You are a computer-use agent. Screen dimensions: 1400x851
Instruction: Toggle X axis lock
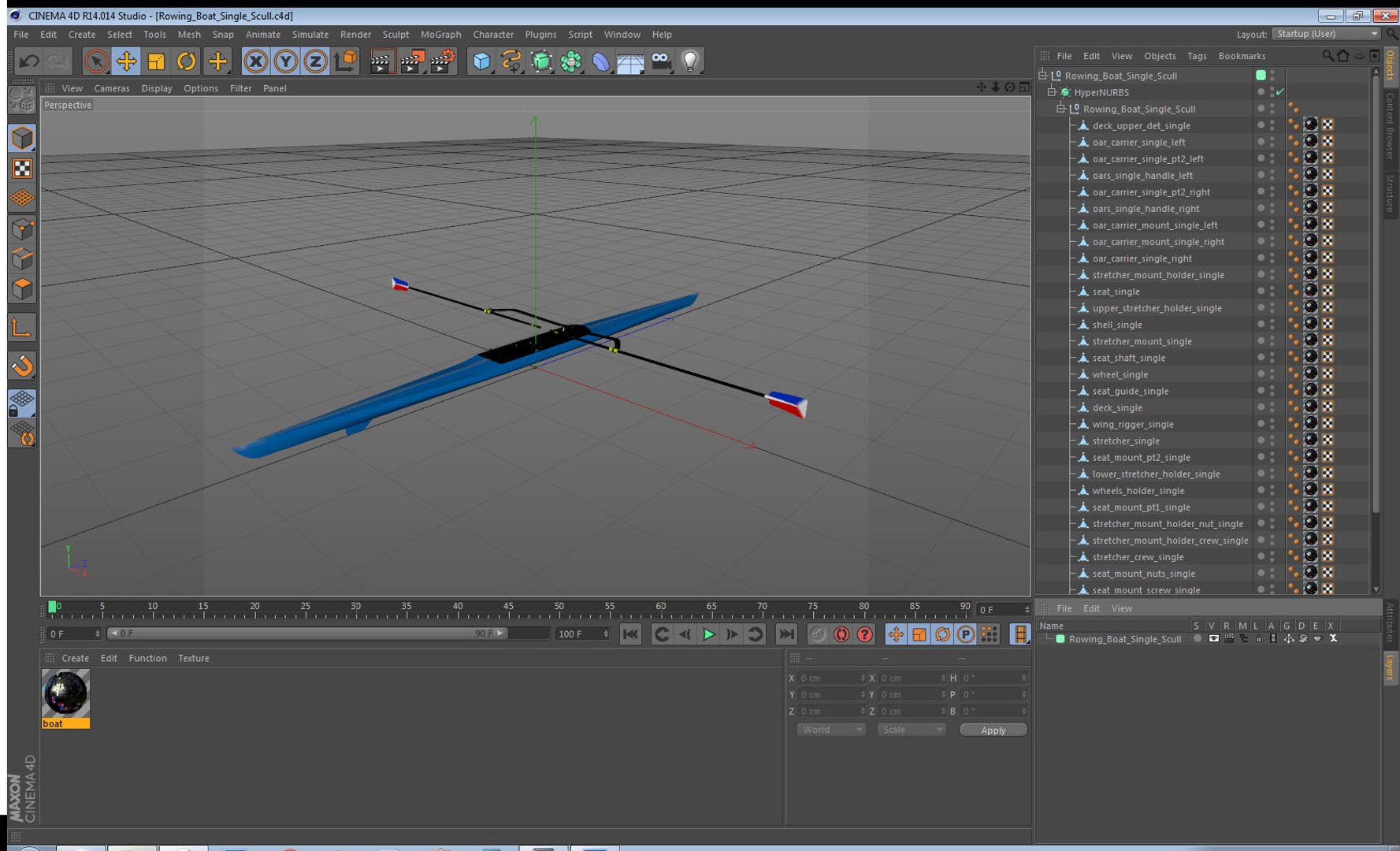(x=255, y=61)
